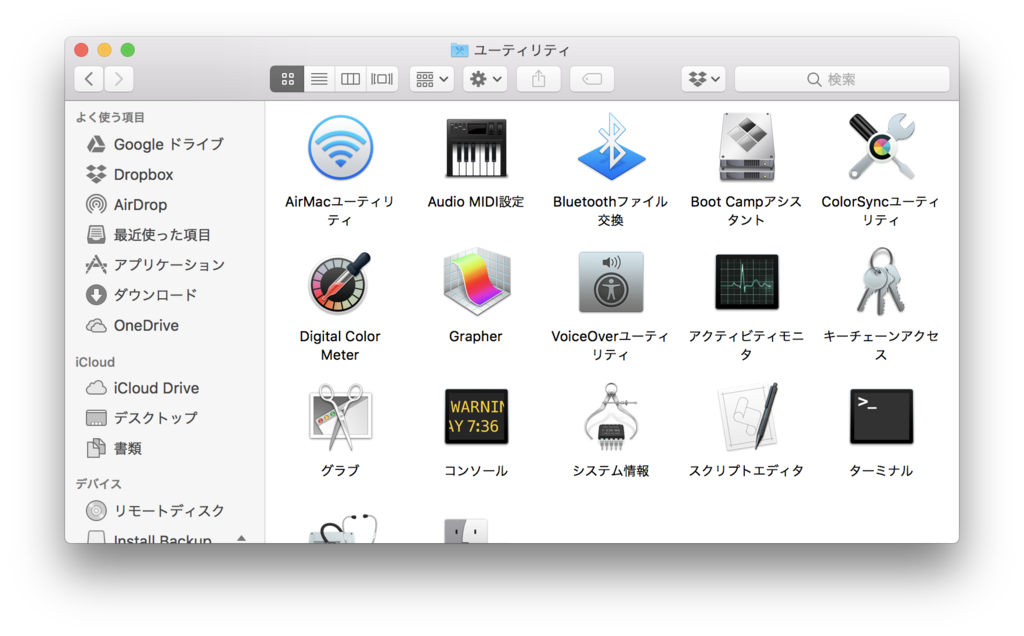Image resolution: width=1024 pixels, height=636 pixels.
Task: Open AirMacユーティリティ
Action: [340, 147]
